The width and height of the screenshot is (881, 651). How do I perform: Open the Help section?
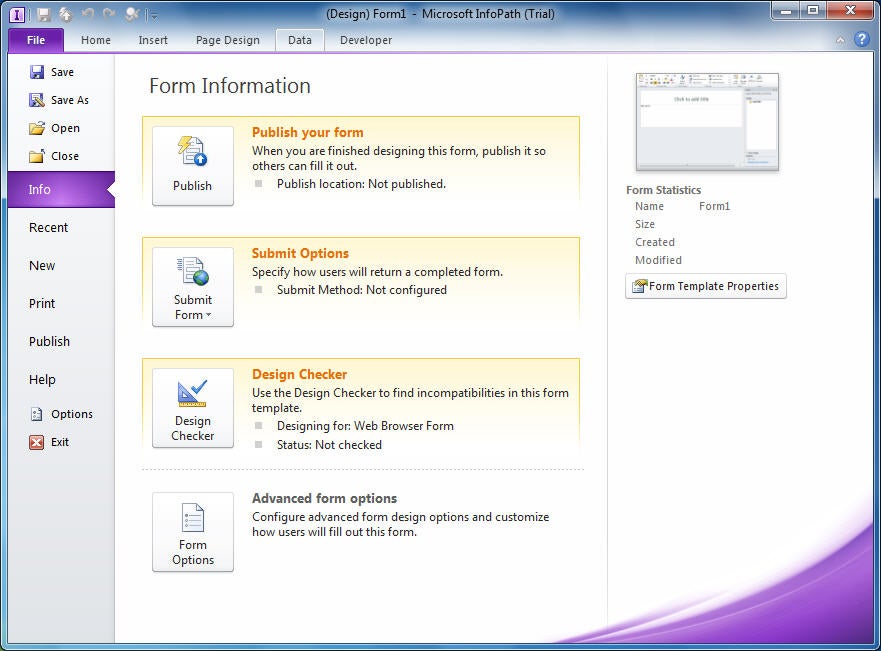point(61,380)
